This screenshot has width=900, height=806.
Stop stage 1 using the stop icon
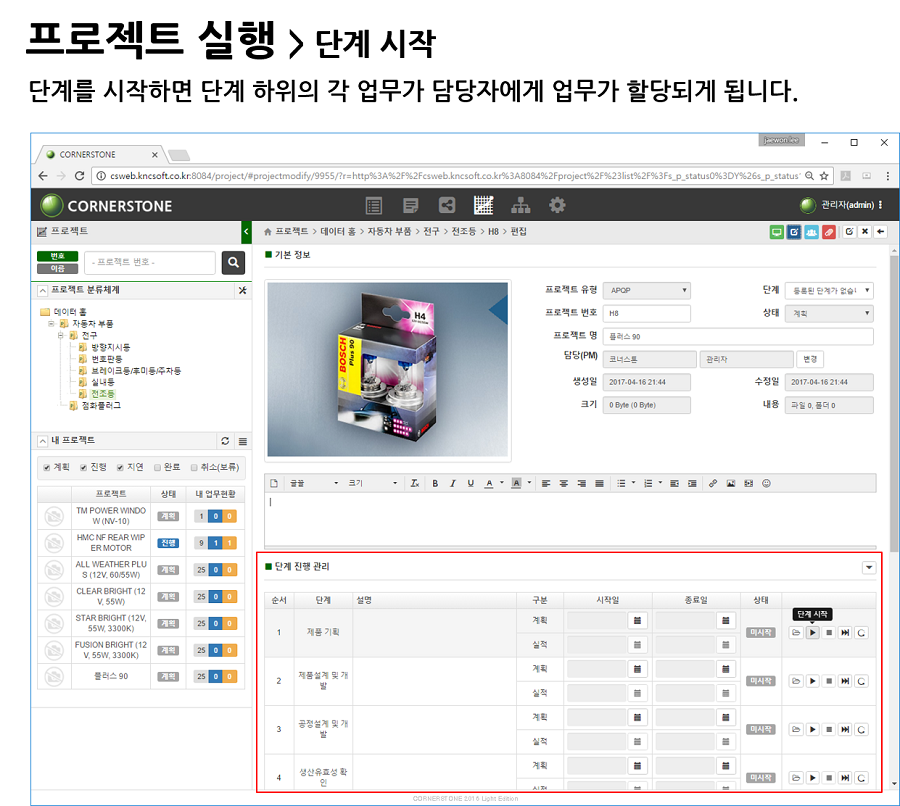coord(829,633)
